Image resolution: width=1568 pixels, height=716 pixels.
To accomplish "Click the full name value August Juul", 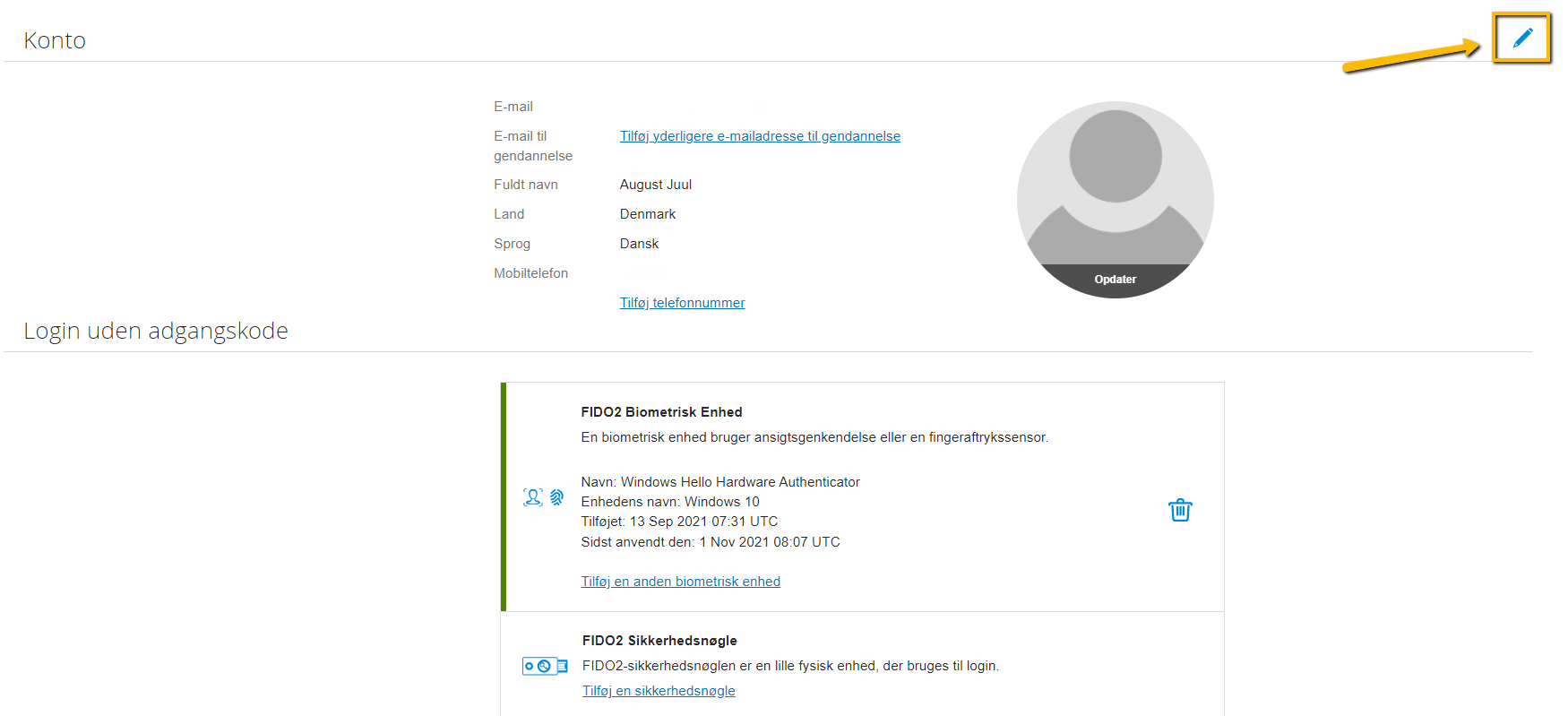I will coord(656,185).
